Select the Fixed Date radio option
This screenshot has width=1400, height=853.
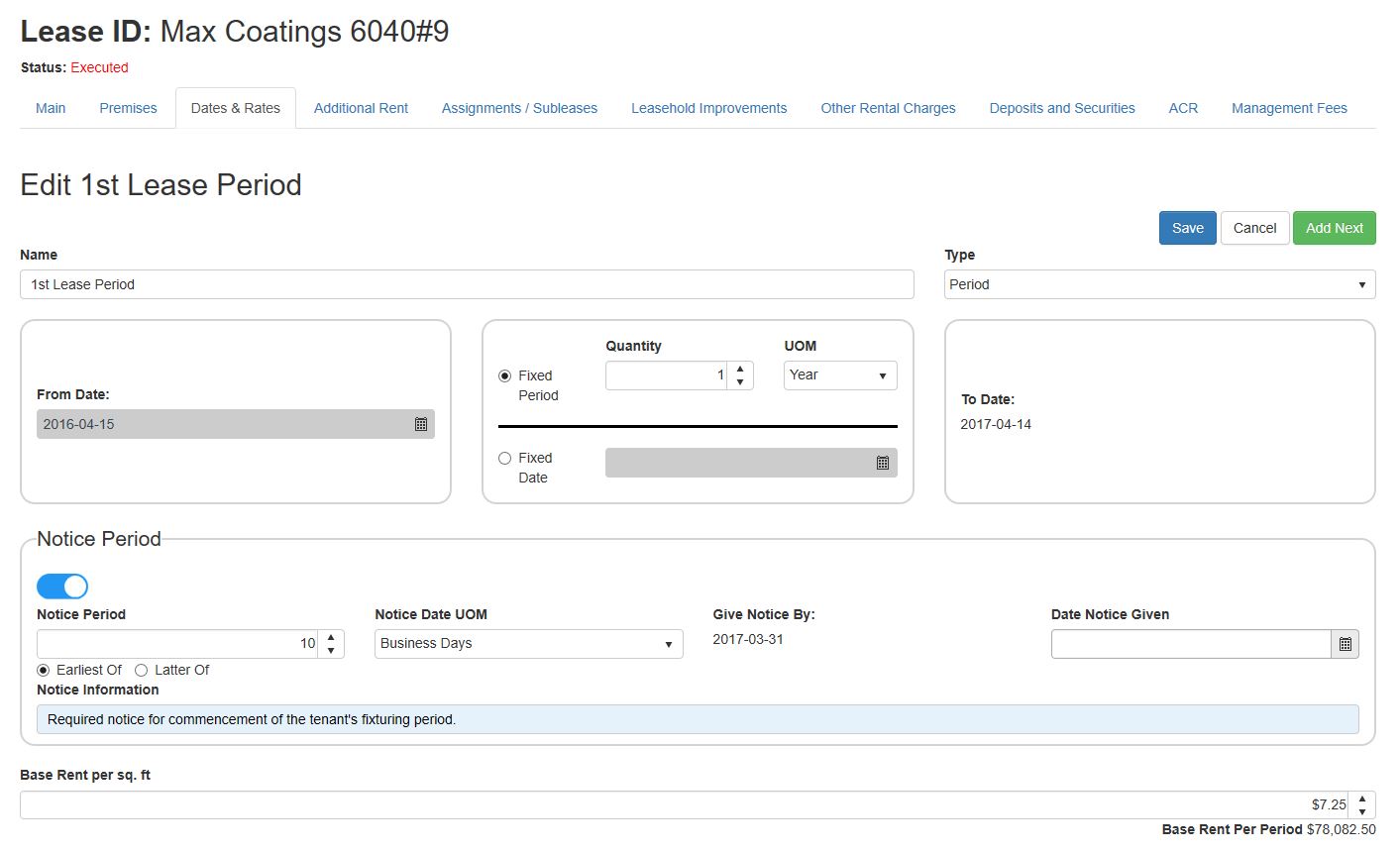click(505, 459)
